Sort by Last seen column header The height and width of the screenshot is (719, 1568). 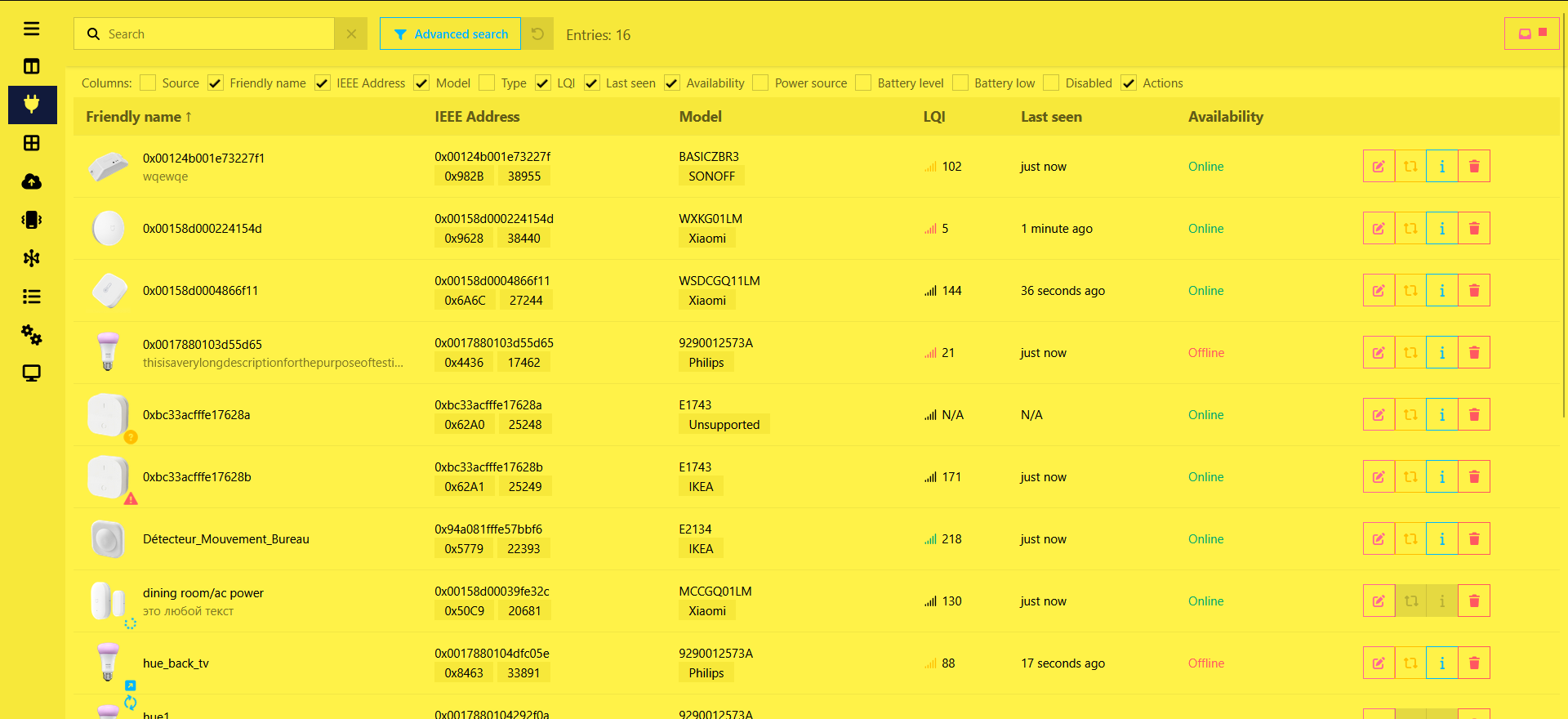(x=1051, y=117)
